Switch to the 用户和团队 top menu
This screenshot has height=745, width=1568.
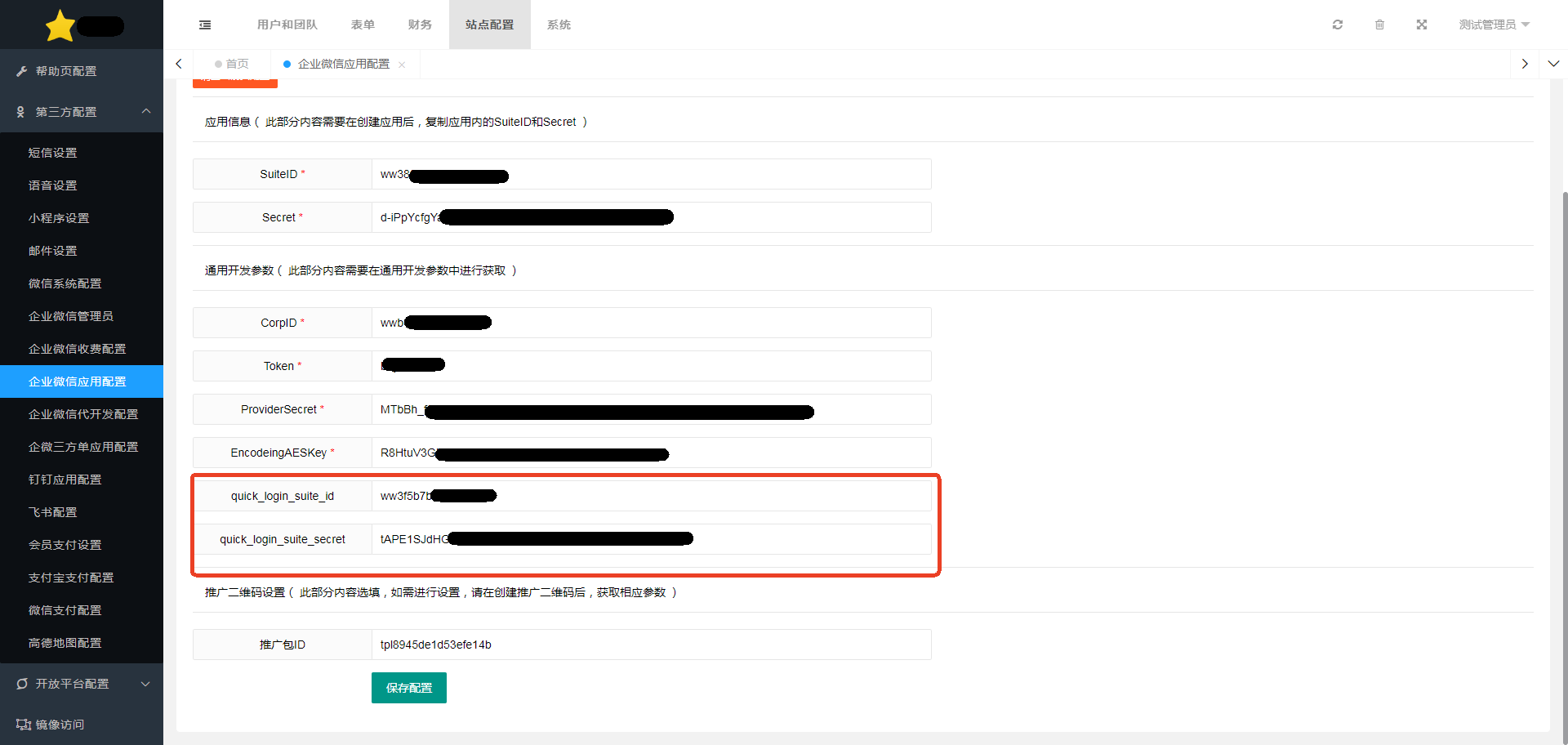click(287, 25)
